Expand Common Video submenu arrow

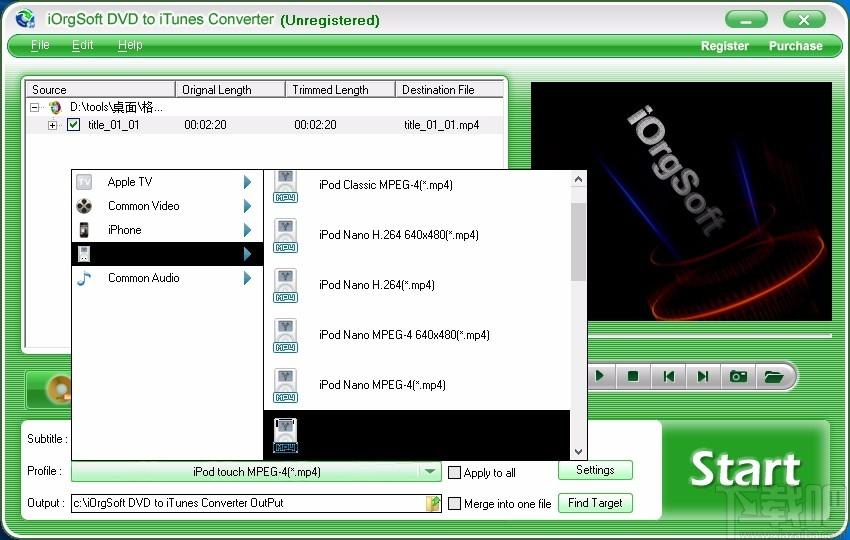(x=247, y=206)
